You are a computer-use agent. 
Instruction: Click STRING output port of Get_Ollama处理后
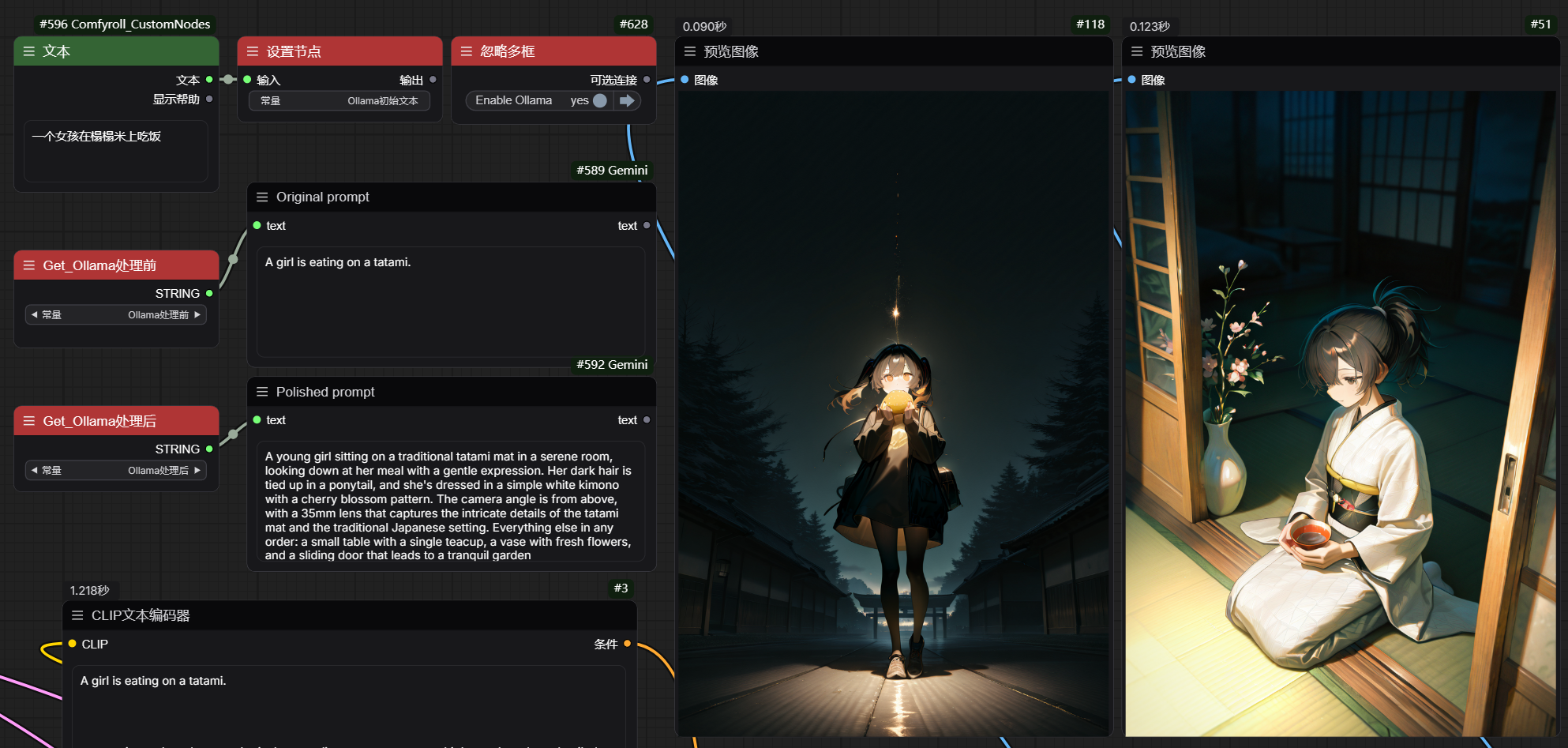(209, 449)
